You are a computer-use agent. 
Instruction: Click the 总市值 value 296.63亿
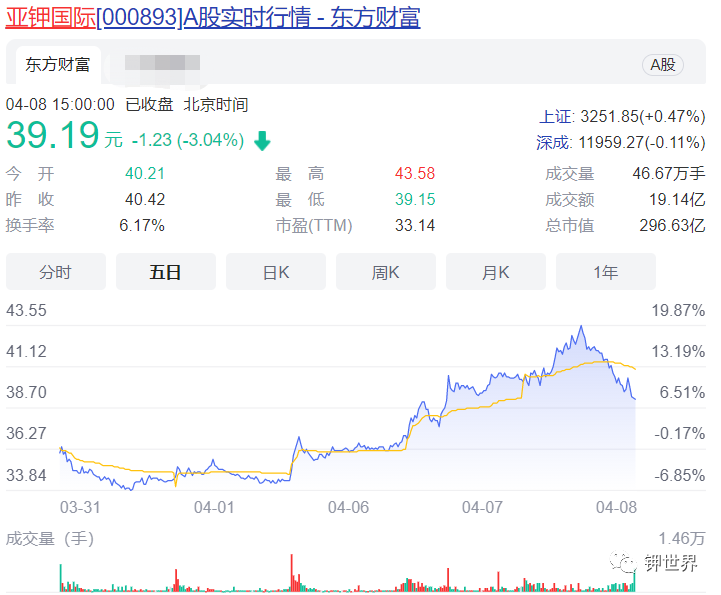coord(672,225)
